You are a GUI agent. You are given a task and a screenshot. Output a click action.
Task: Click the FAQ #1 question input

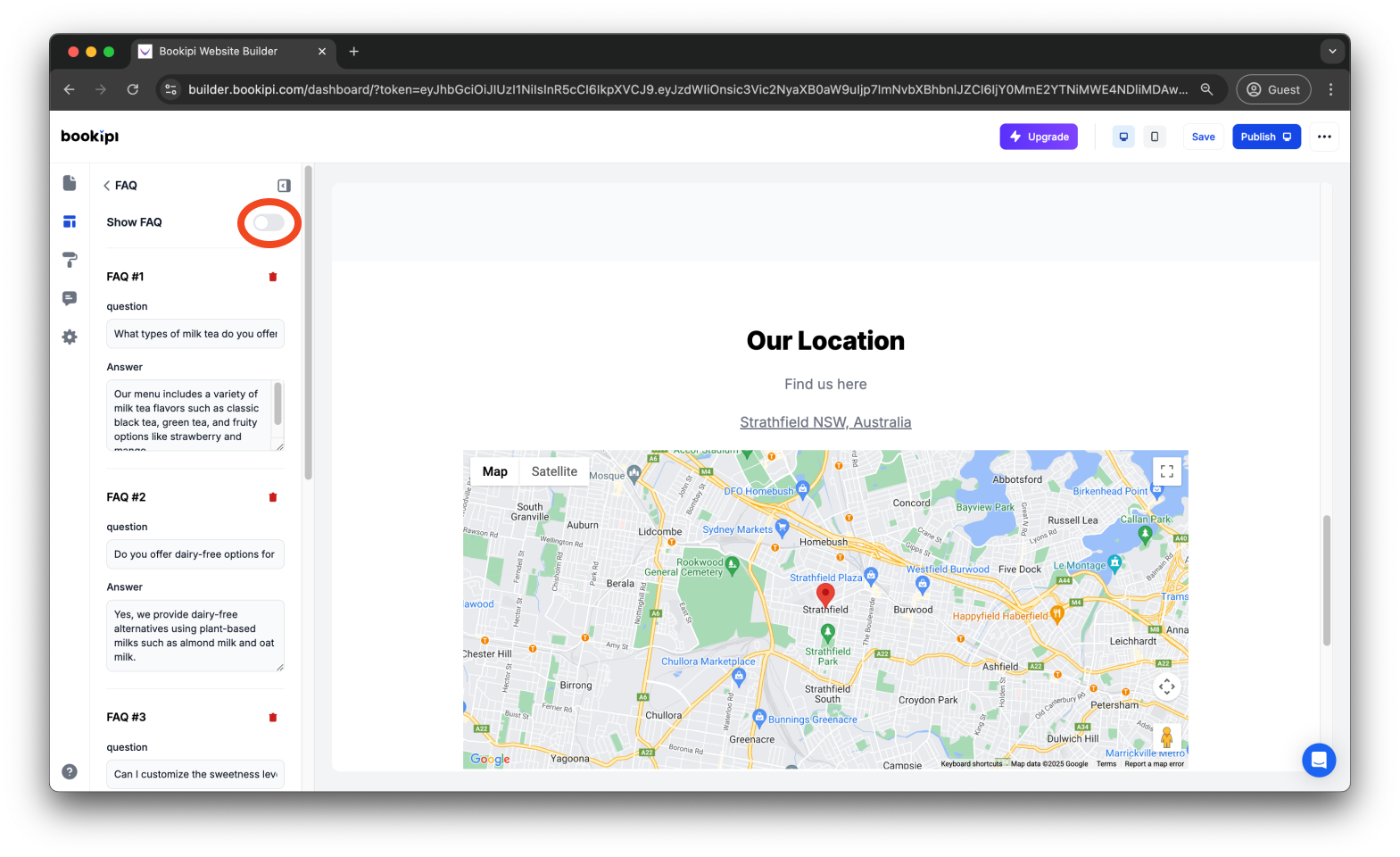click(195, 334)
